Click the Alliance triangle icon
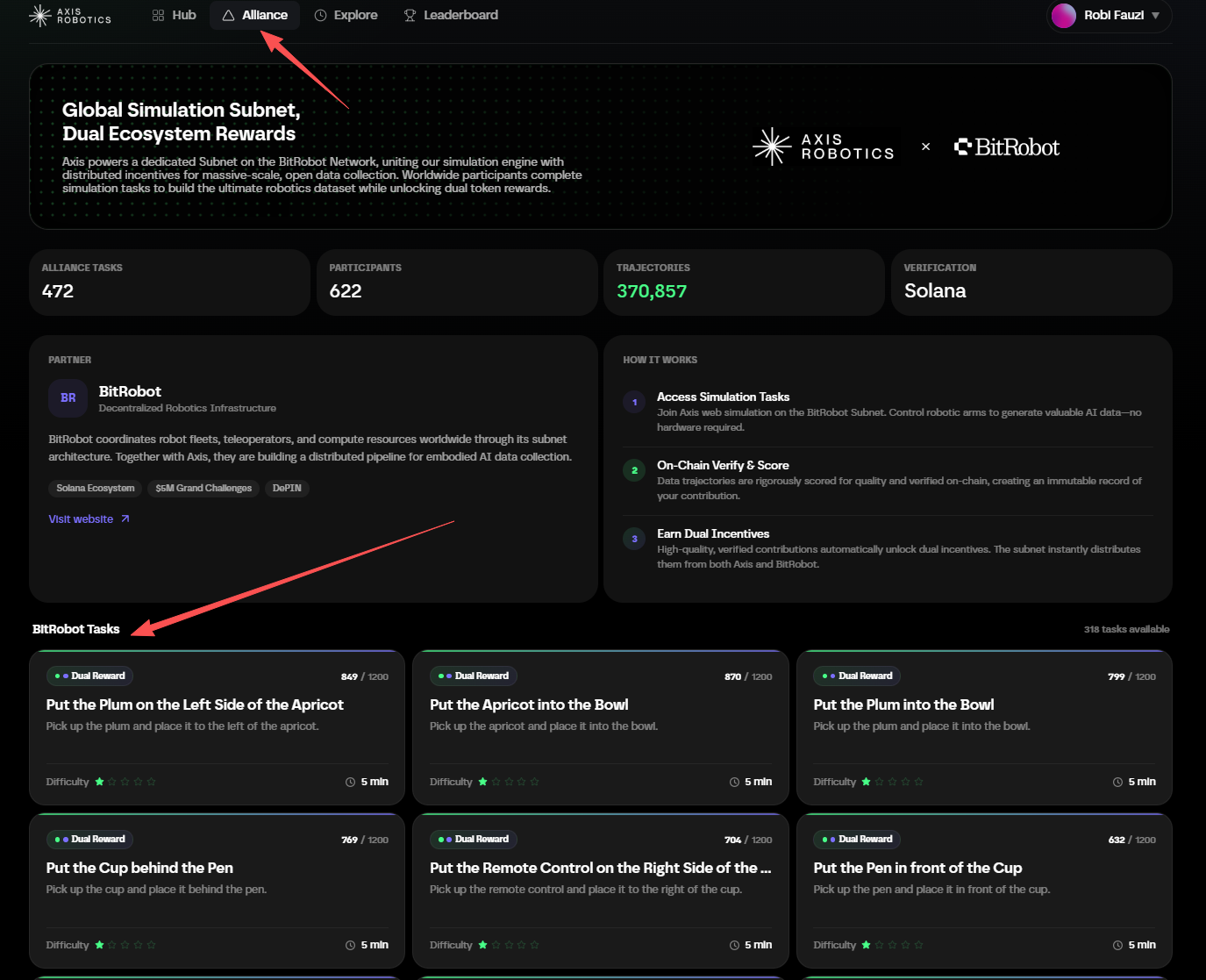The width and height of the screenshot is (1206, 980). [x=228, y=15]
